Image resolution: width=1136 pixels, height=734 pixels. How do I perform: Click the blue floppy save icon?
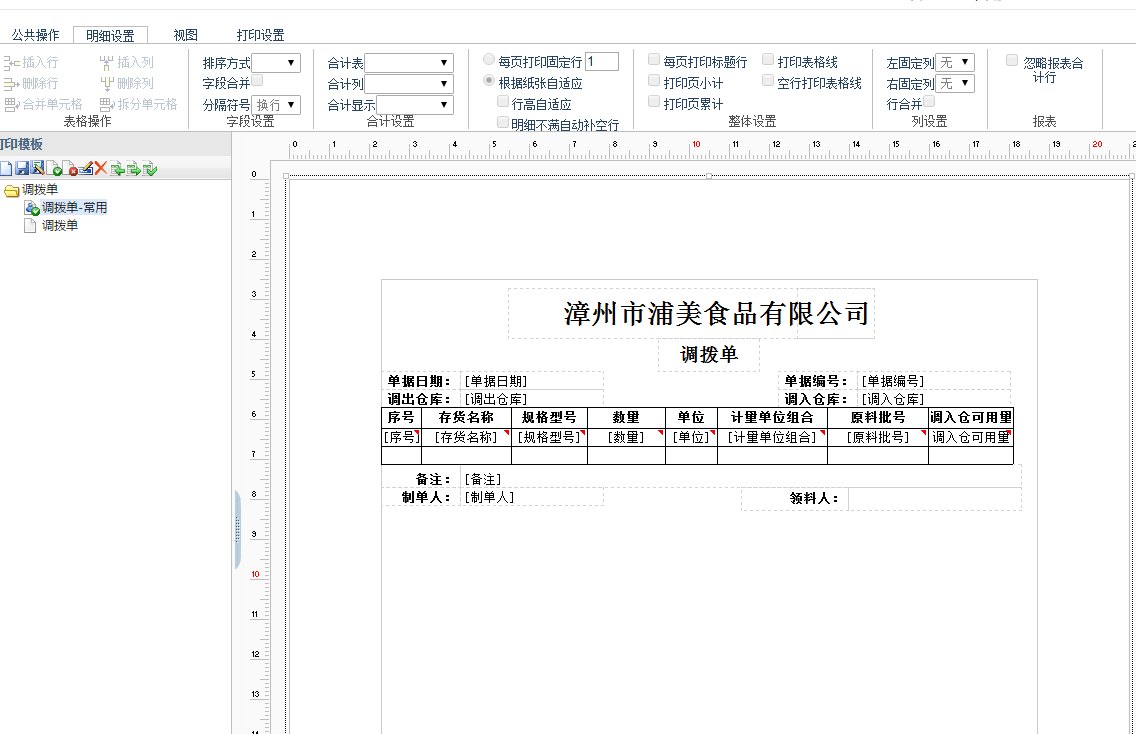click(22, 169)
